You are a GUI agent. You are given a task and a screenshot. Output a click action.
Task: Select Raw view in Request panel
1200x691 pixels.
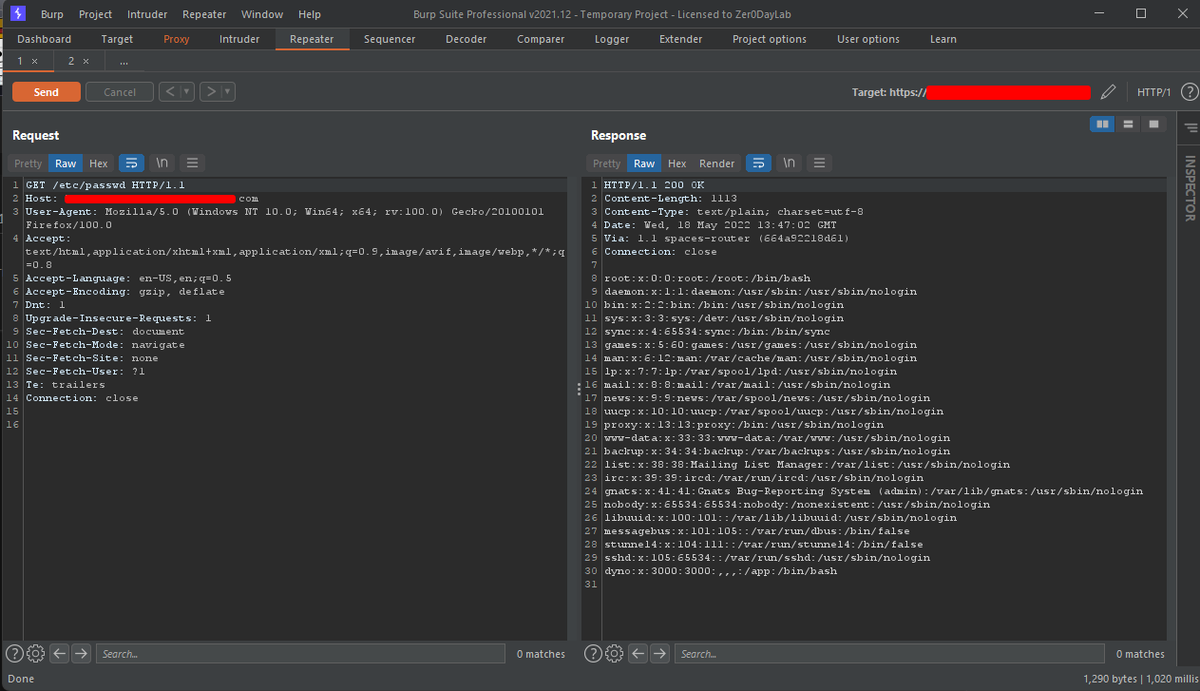coord(66,163)
